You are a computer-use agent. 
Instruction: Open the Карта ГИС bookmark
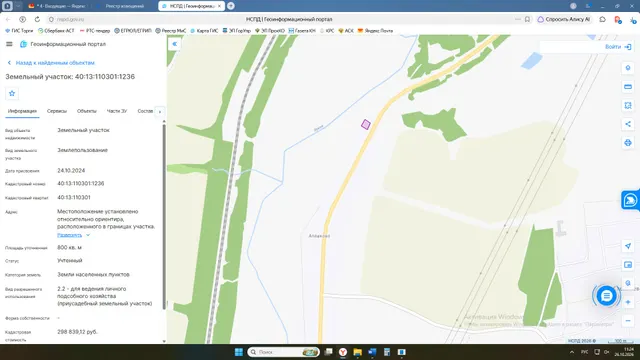tap(204, 31)
